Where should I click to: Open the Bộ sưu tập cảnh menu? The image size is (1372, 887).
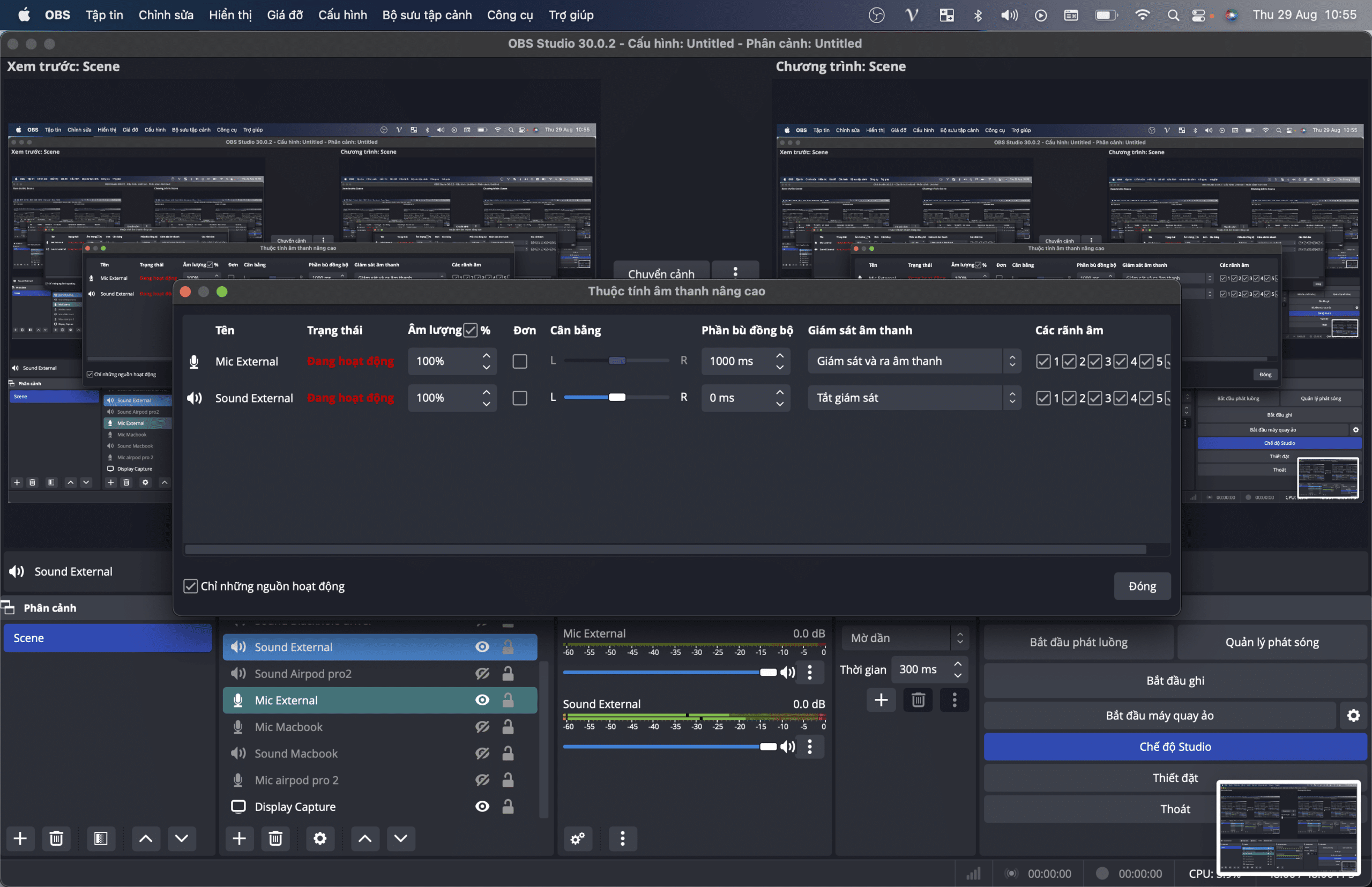tap(427, 15)
